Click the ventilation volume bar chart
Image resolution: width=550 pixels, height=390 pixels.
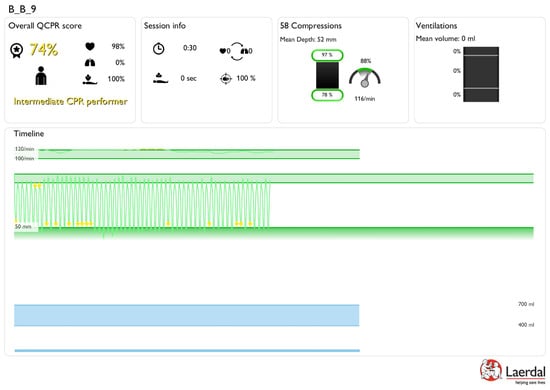point(481,74)
